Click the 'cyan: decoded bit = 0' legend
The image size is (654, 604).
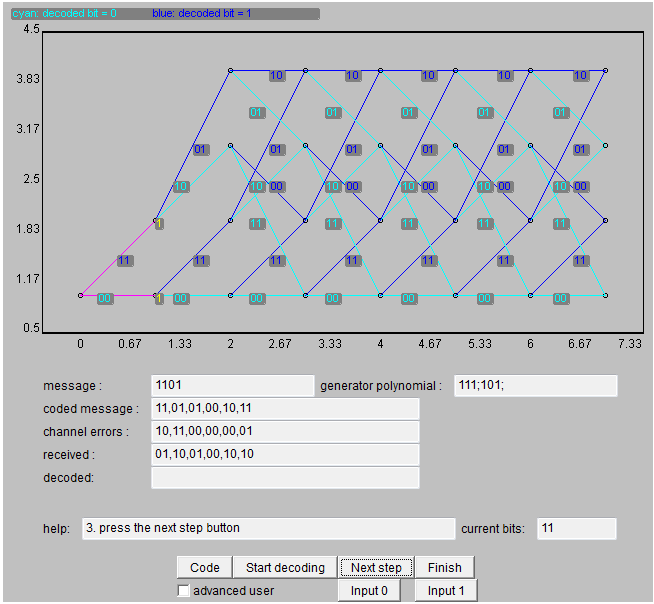click(x=65, y=13)
